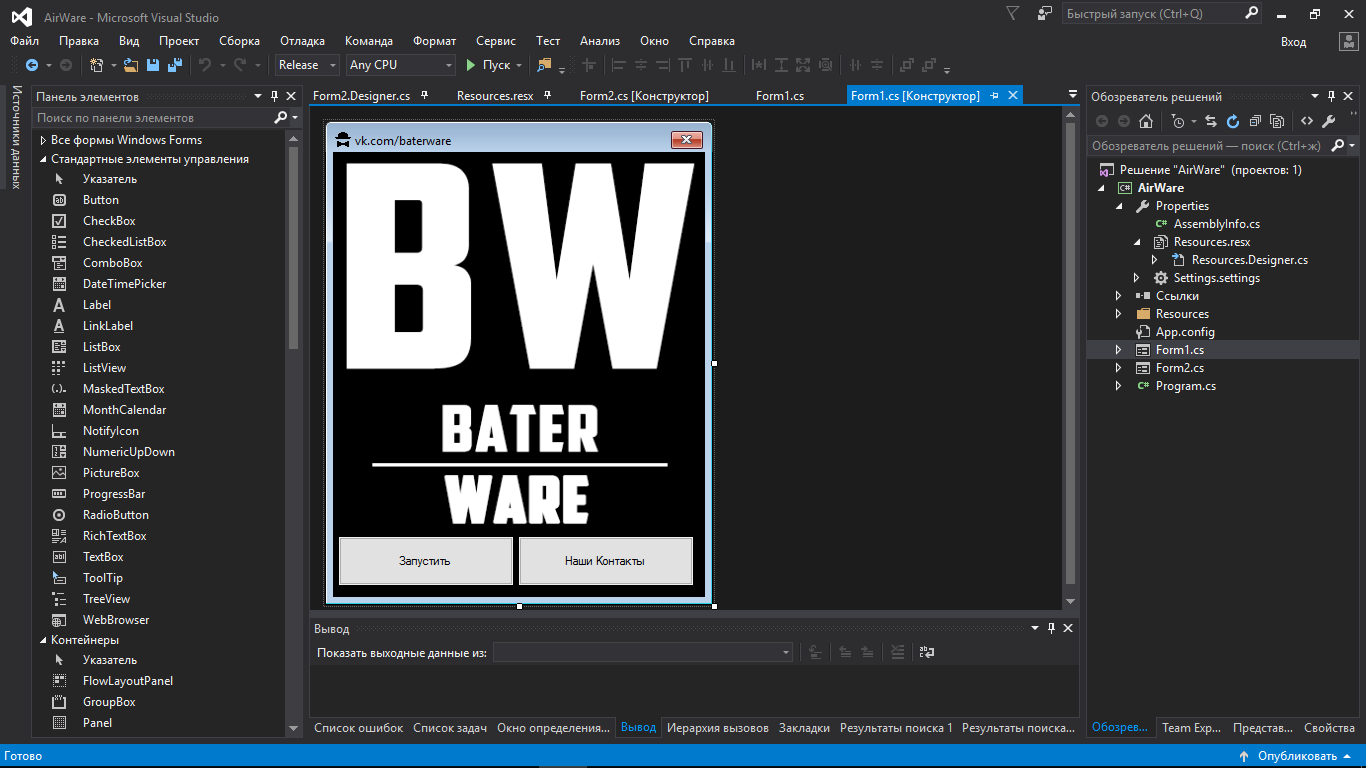Open the Release configuration dropdown

click(x=305, y=65)
